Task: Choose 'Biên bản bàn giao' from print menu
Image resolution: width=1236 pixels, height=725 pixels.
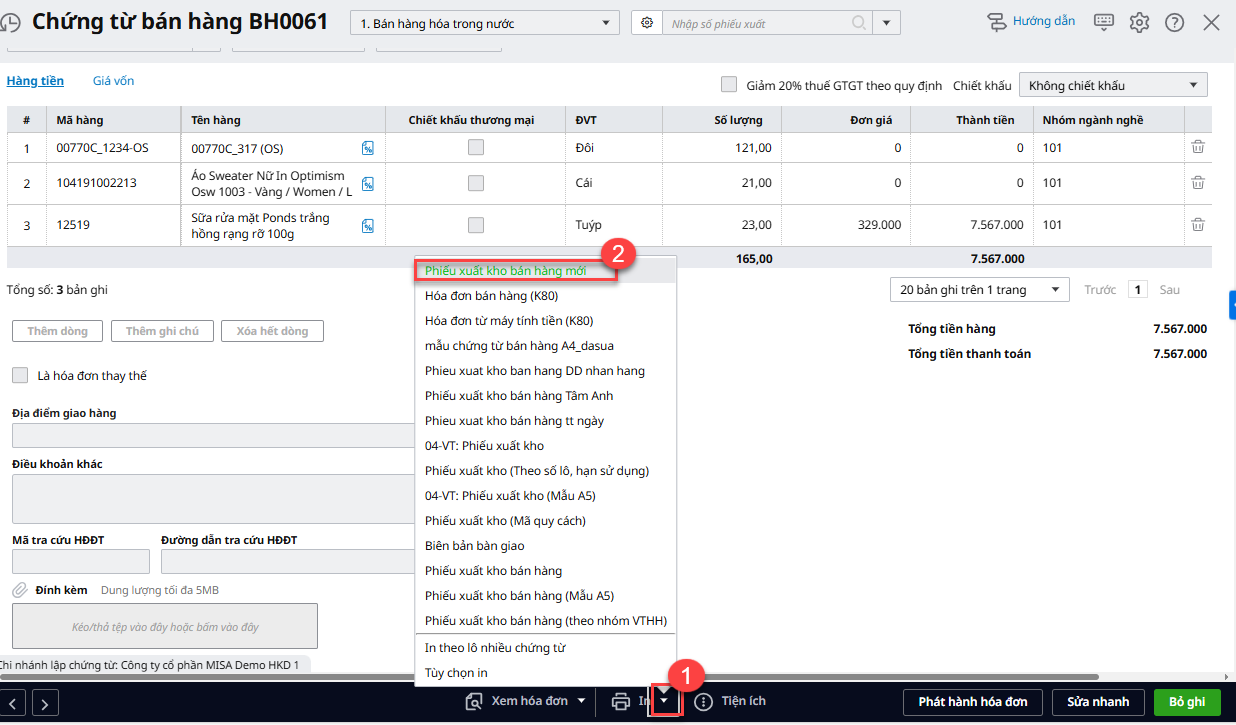Action: (474, 546)
